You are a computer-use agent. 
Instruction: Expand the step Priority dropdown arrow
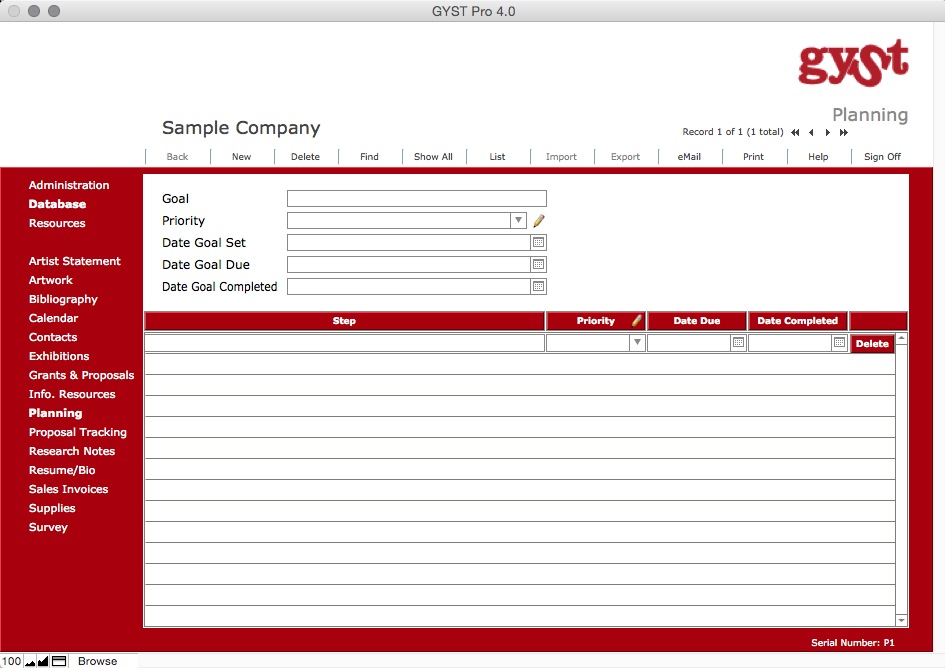point(637,342)
